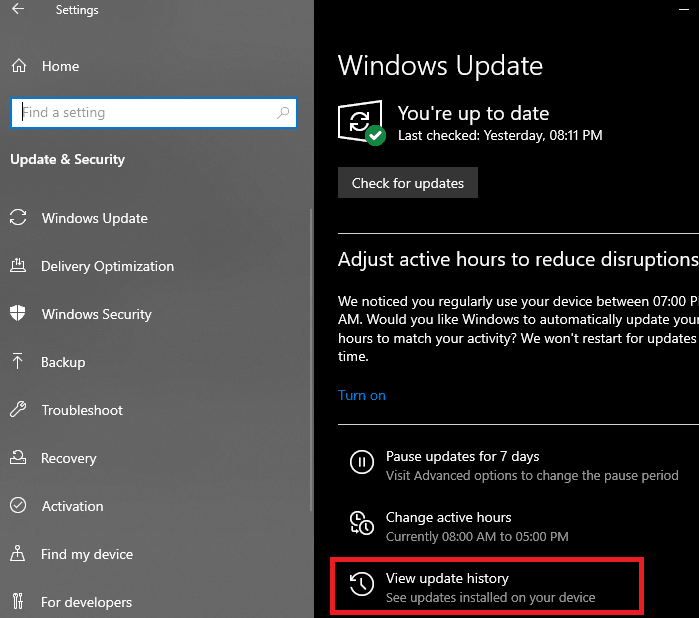Open the Troubleshoot page
Screen dimensions: 699x618
(82, 410)
